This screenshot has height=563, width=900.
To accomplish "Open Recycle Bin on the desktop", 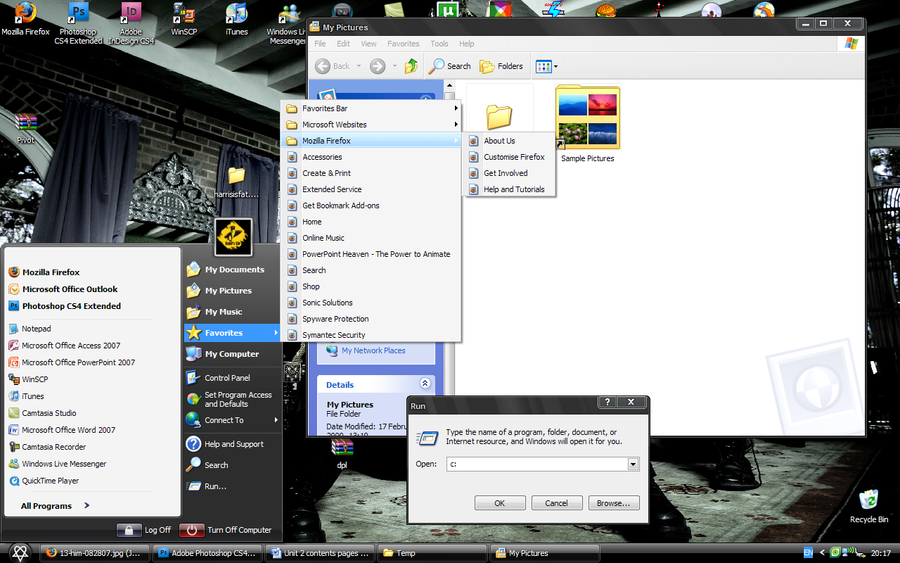I will click(x=868, y=506).
